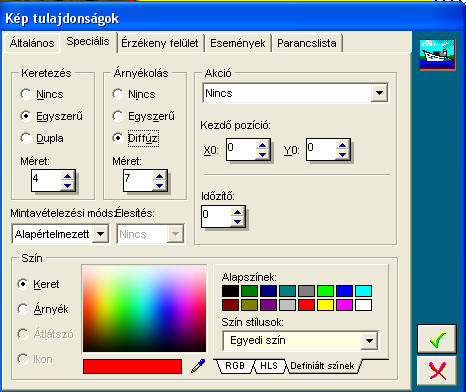
Task: Pick the bright green basic swatch
Action: tap(325, 291)
